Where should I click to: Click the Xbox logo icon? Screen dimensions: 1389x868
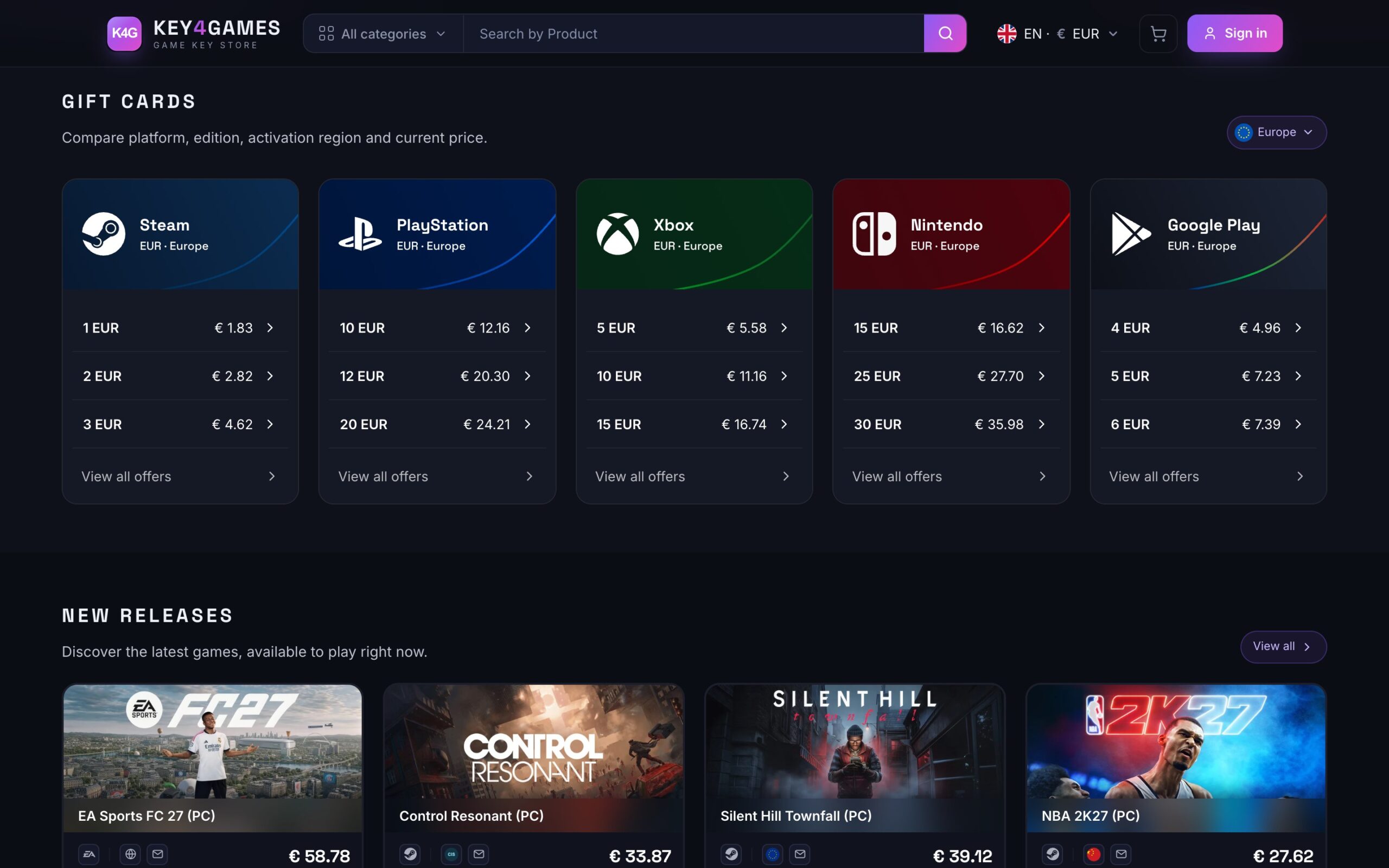(x=617, y=234)
